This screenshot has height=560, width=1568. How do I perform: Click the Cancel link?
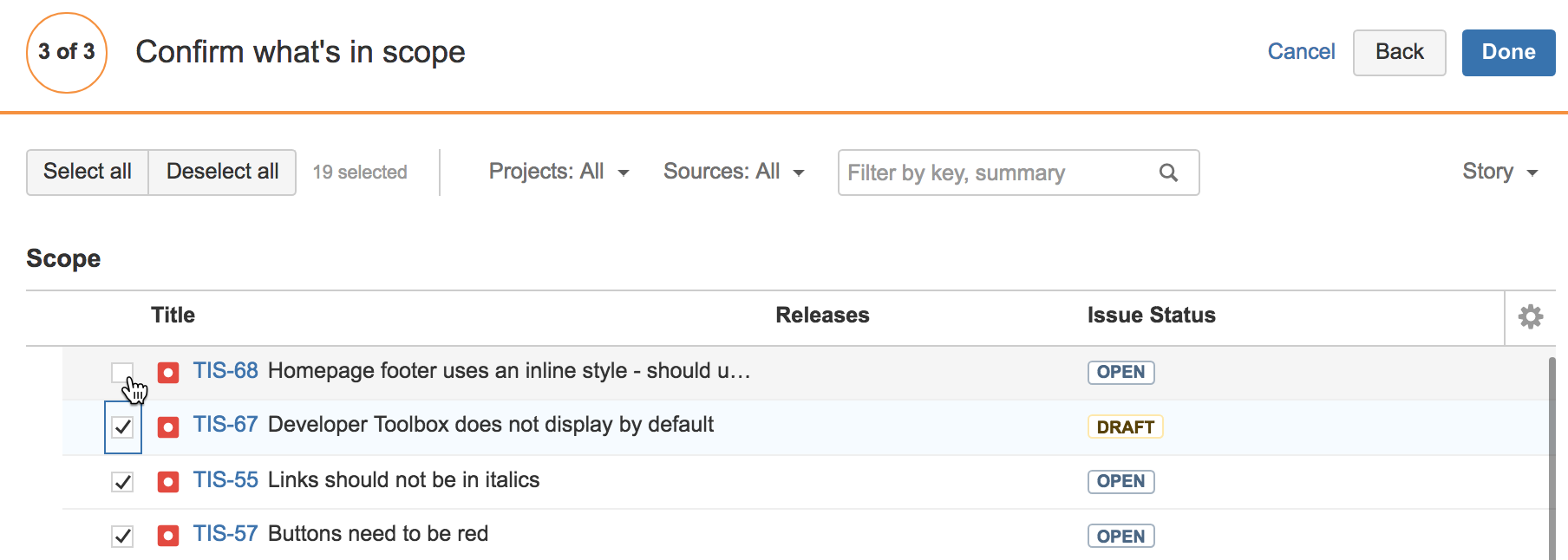click(1301, 52)
